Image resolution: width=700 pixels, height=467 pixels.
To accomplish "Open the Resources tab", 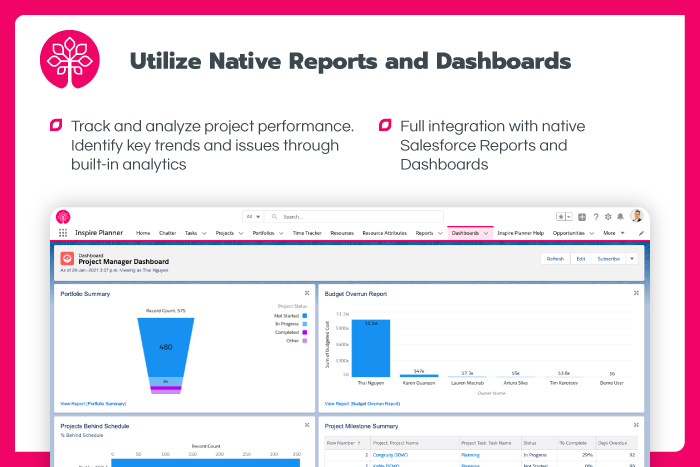I will tap(342, 233).
